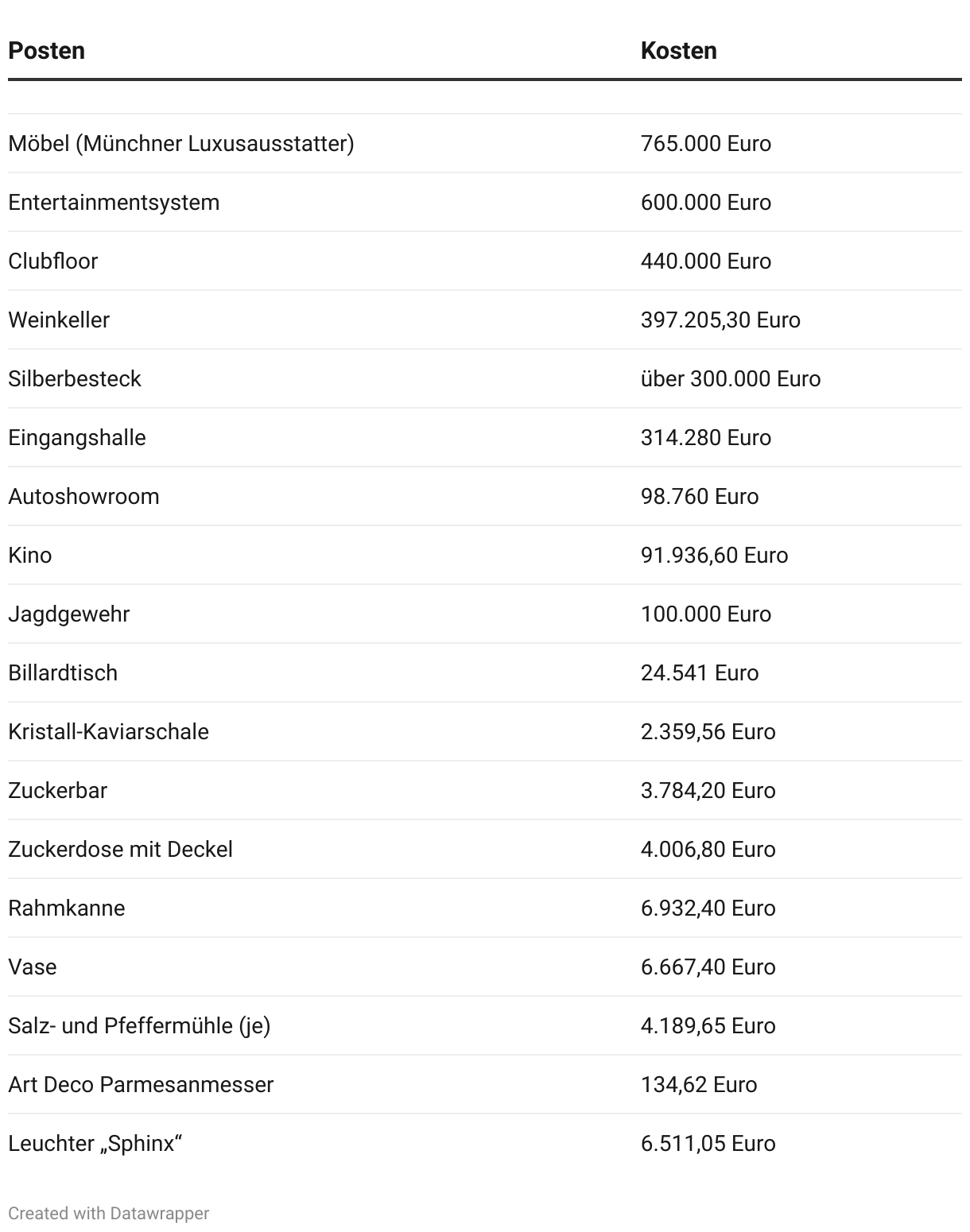Click the Art Deco Parmesanmesser row label

[x=141, y=1085]
